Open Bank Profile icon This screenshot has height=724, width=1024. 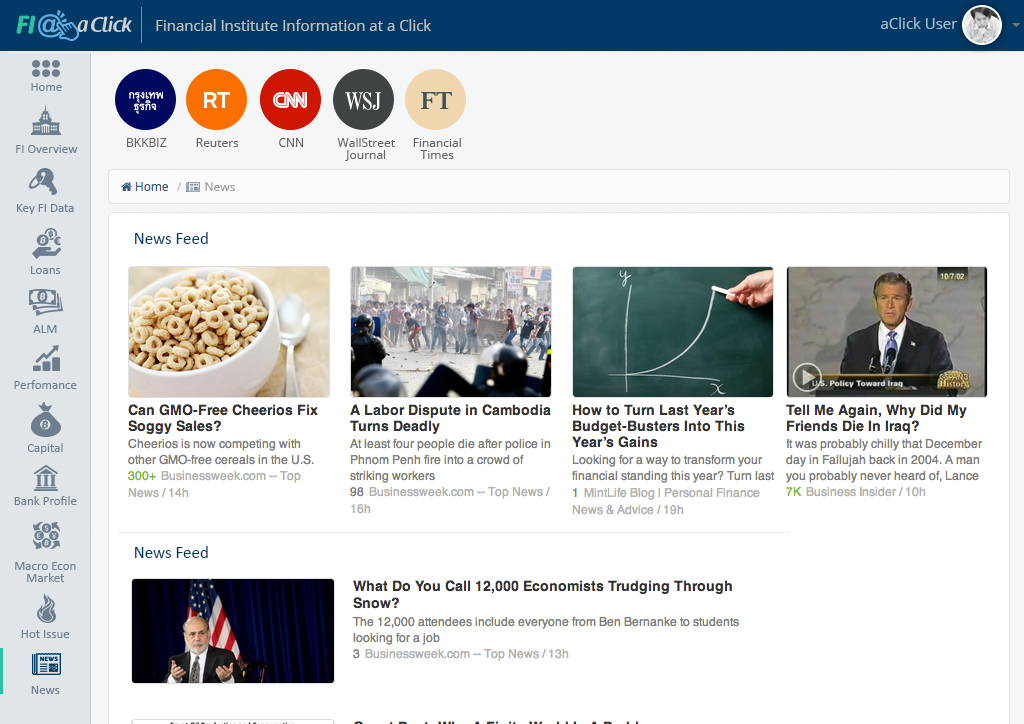46,477
